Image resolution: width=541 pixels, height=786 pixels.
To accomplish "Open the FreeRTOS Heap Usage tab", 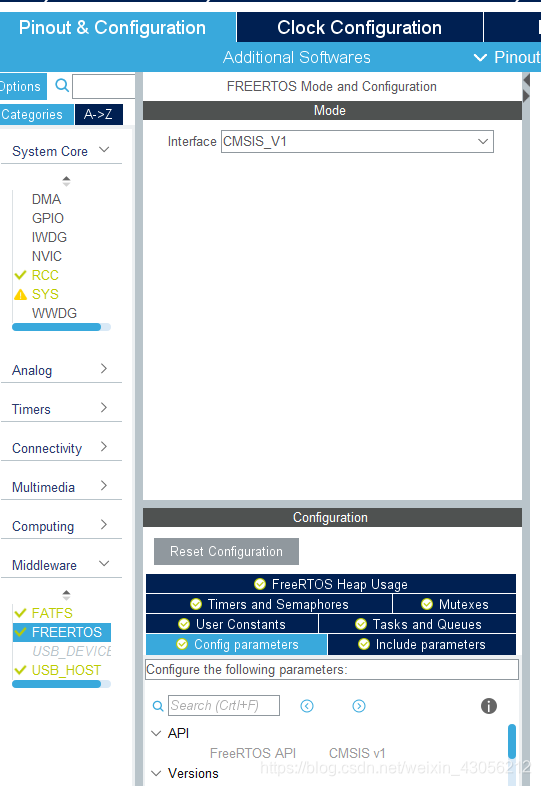I will [331, 584].
